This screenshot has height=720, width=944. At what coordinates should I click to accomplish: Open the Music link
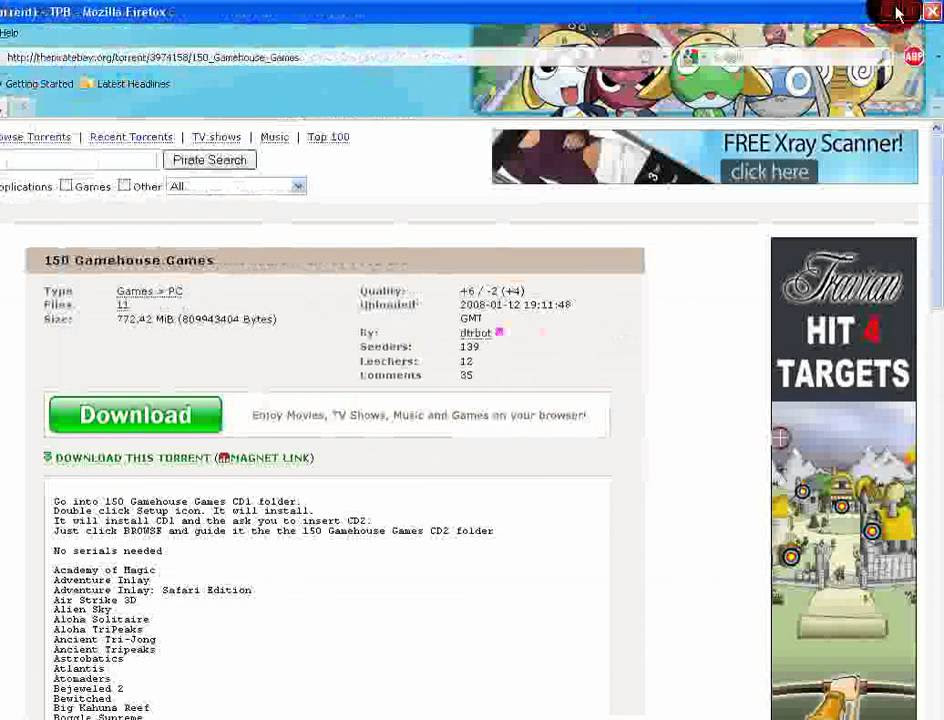[275, 137]
